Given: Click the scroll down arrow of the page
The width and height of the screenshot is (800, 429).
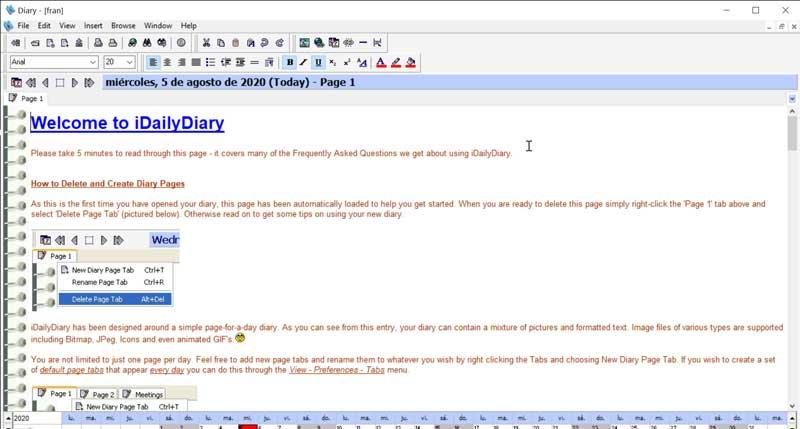Looking at the screenshot, I should [x=792, y=406].
